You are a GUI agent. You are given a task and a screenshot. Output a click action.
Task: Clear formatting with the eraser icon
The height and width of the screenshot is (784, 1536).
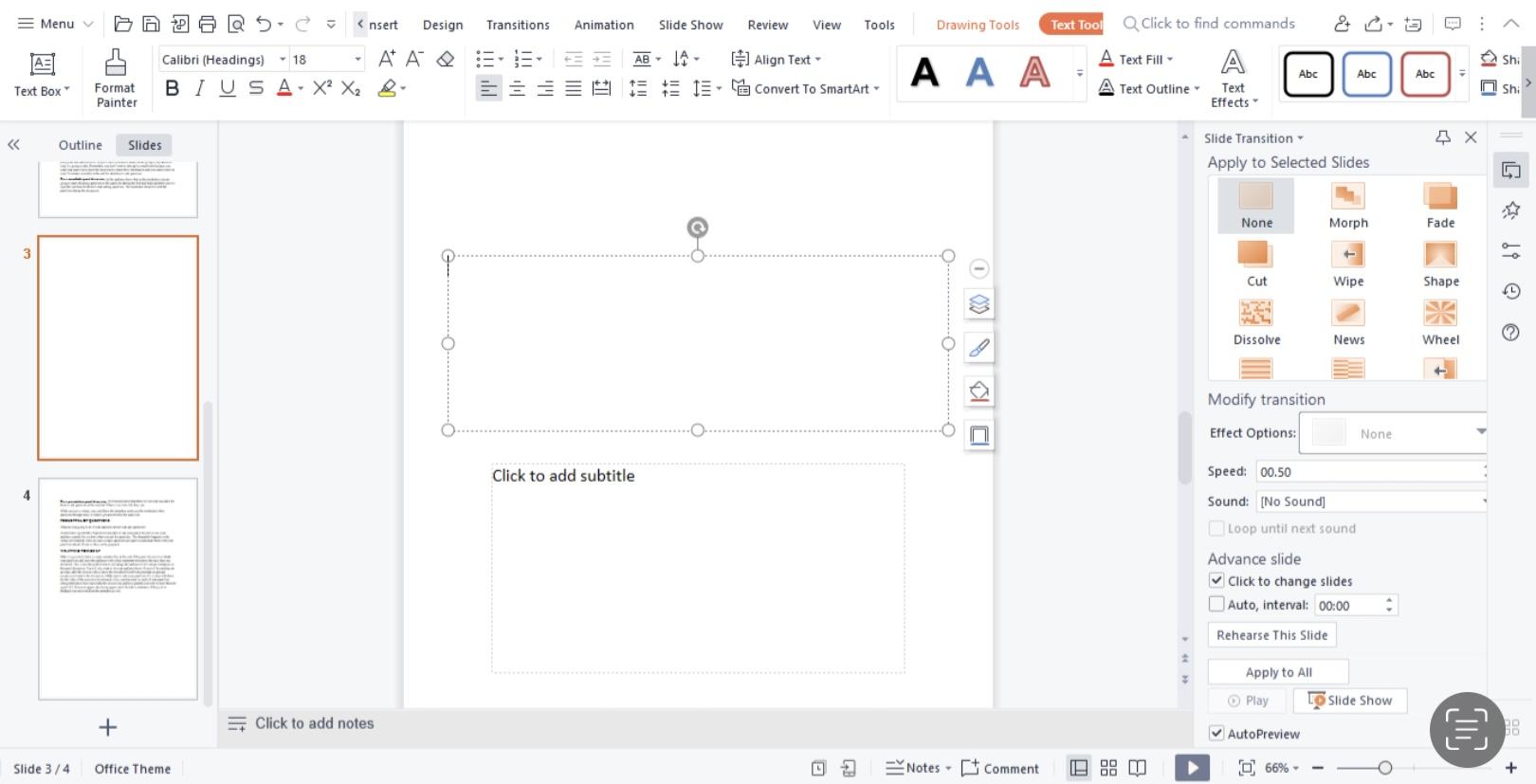[x=445, y=59]
